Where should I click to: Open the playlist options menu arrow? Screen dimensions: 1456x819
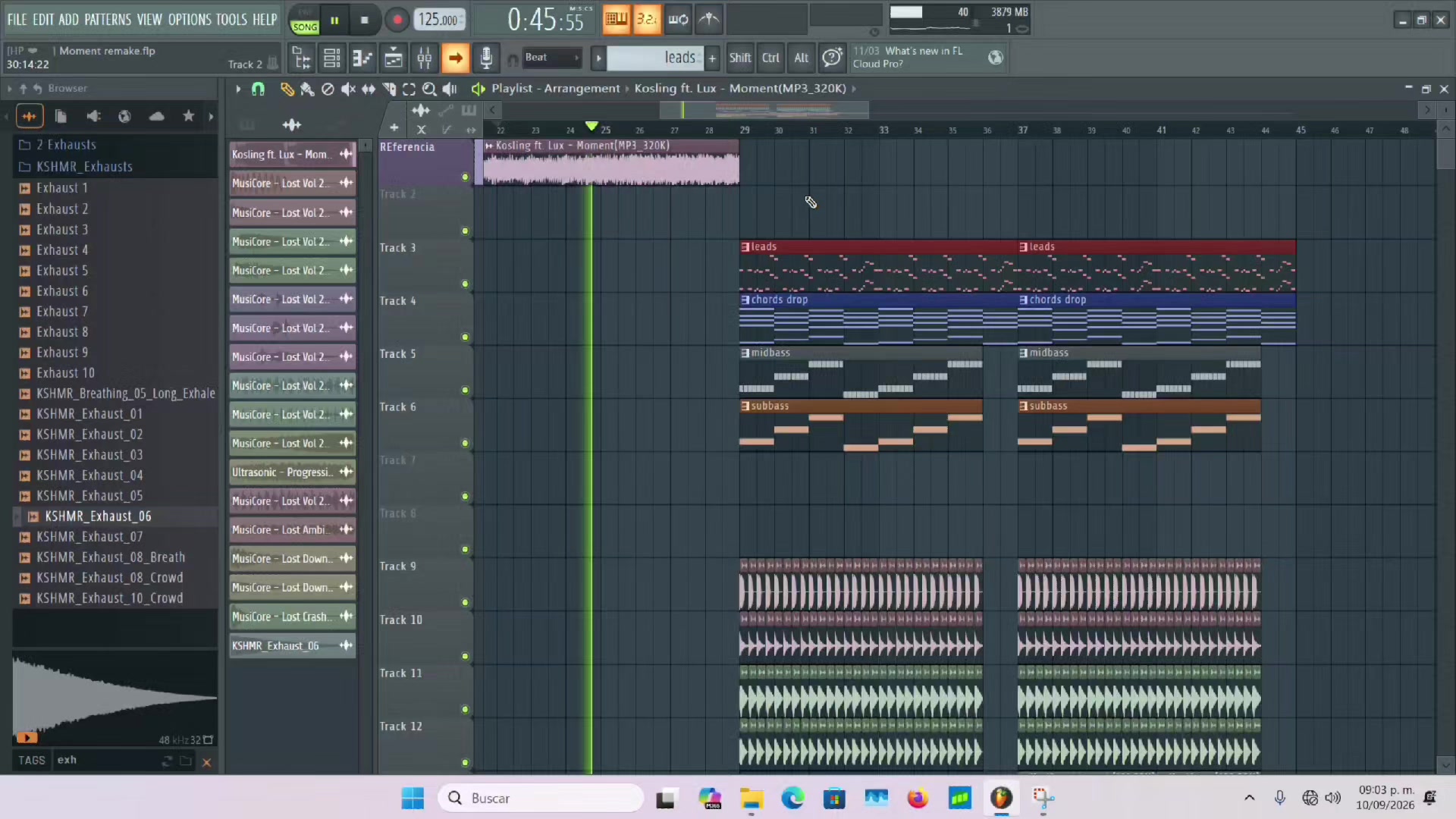tap(238, 89)
